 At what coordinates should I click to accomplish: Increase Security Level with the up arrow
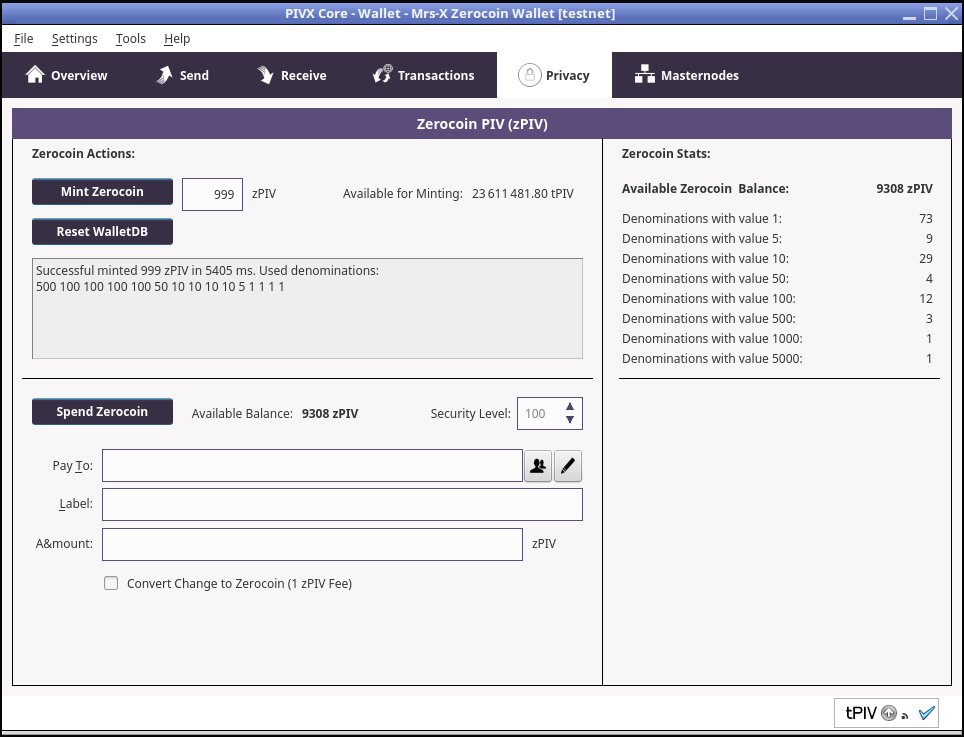click(570, 406)
